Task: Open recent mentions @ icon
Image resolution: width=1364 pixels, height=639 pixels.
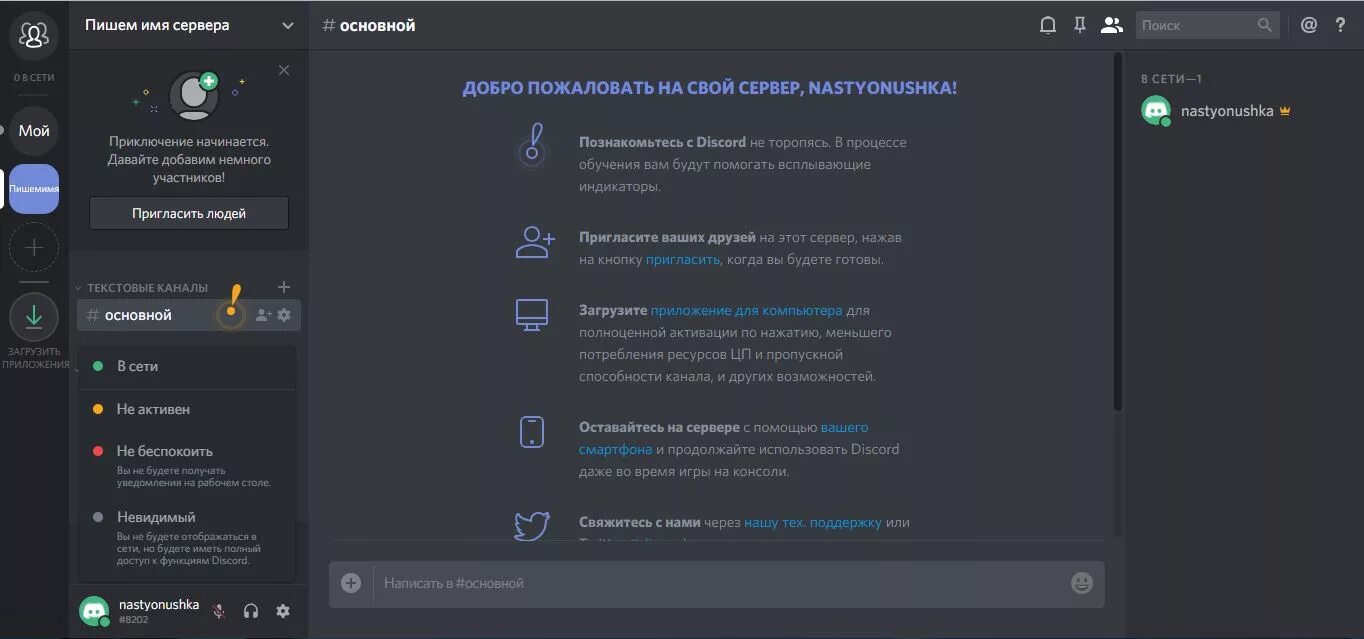Action: coord(1309,25)
